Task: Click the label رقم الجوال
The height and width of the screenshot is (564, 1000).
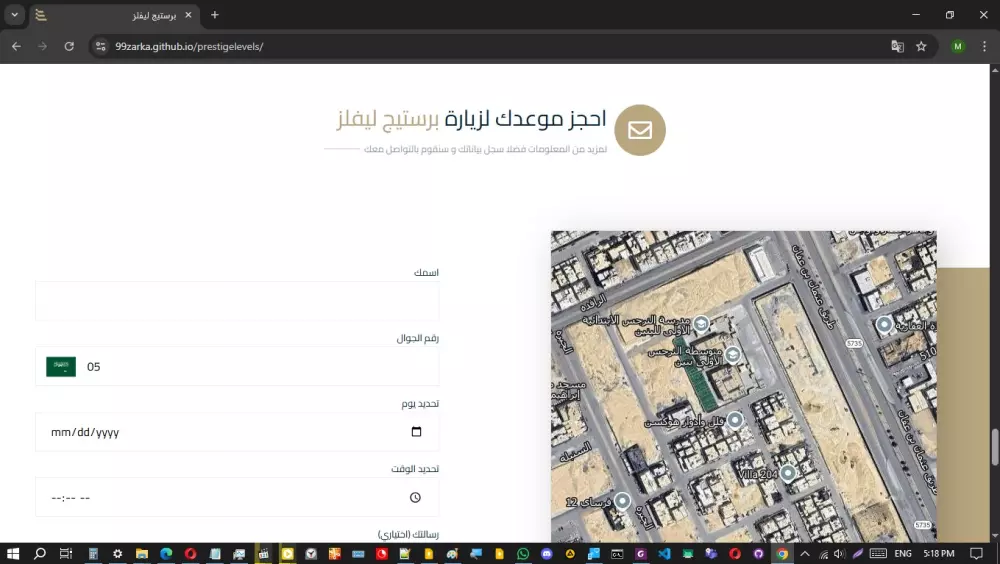Action: coord(418,338)
